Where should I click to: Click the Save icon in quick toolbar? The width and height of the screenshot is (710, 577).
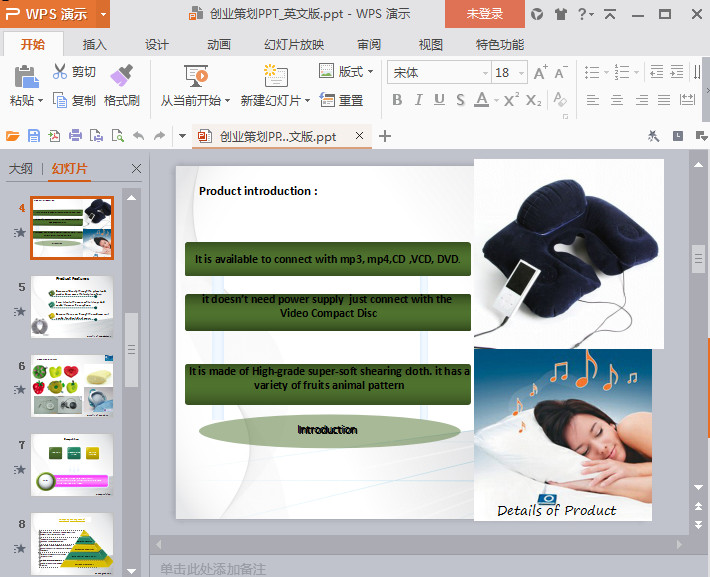coord(34,136)
